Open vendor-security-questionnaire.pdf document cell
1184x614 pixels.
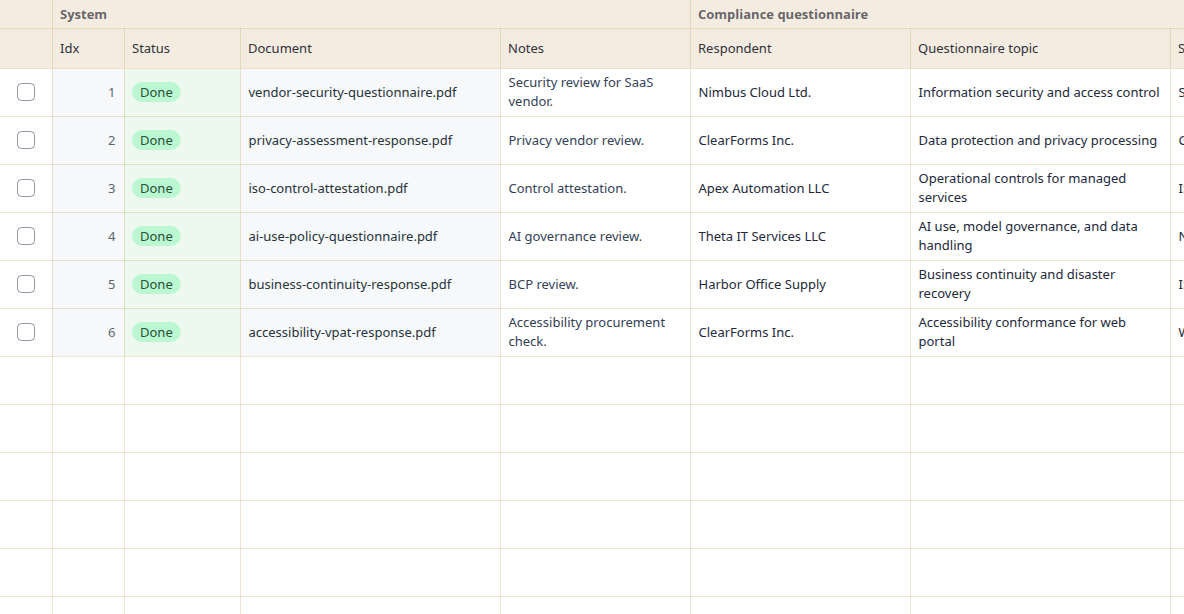[x=370, y=92]
